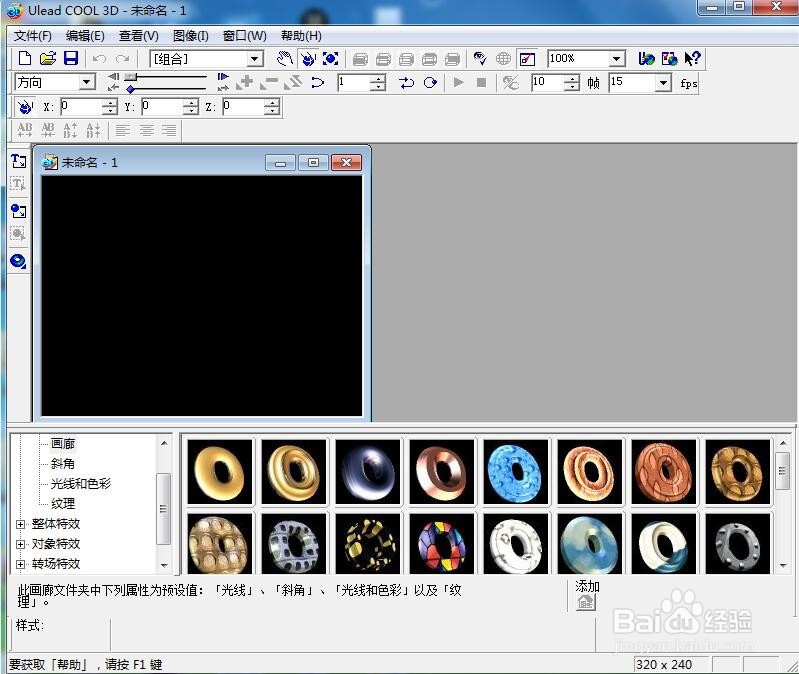Add a key frame with plus icon
The image size is (799, 674).
point(245,83)
